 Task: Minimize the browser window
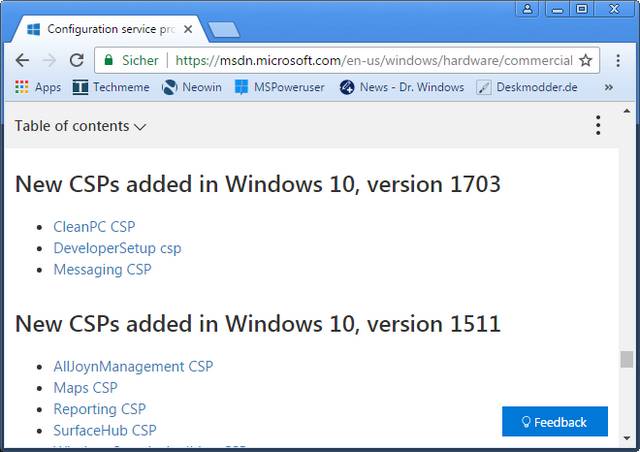(558, 9)
